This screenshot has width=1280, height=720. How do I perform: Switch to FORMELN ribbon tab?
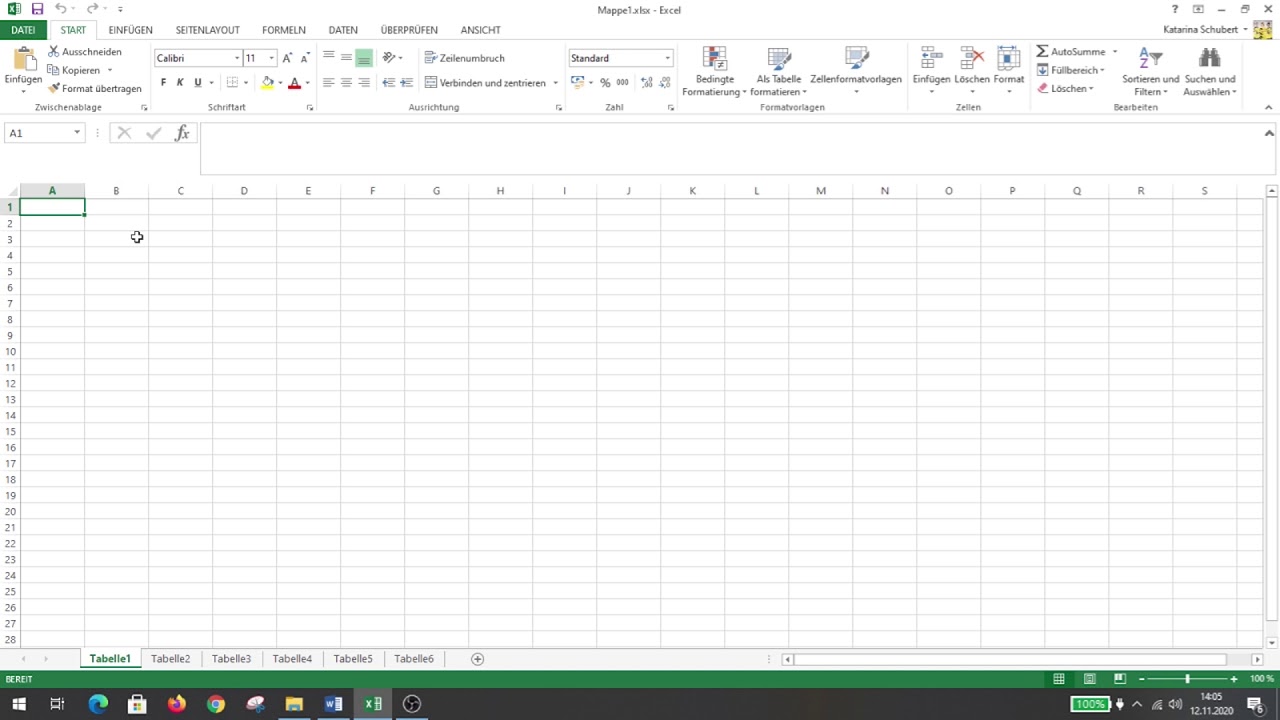tap(284, 30)
